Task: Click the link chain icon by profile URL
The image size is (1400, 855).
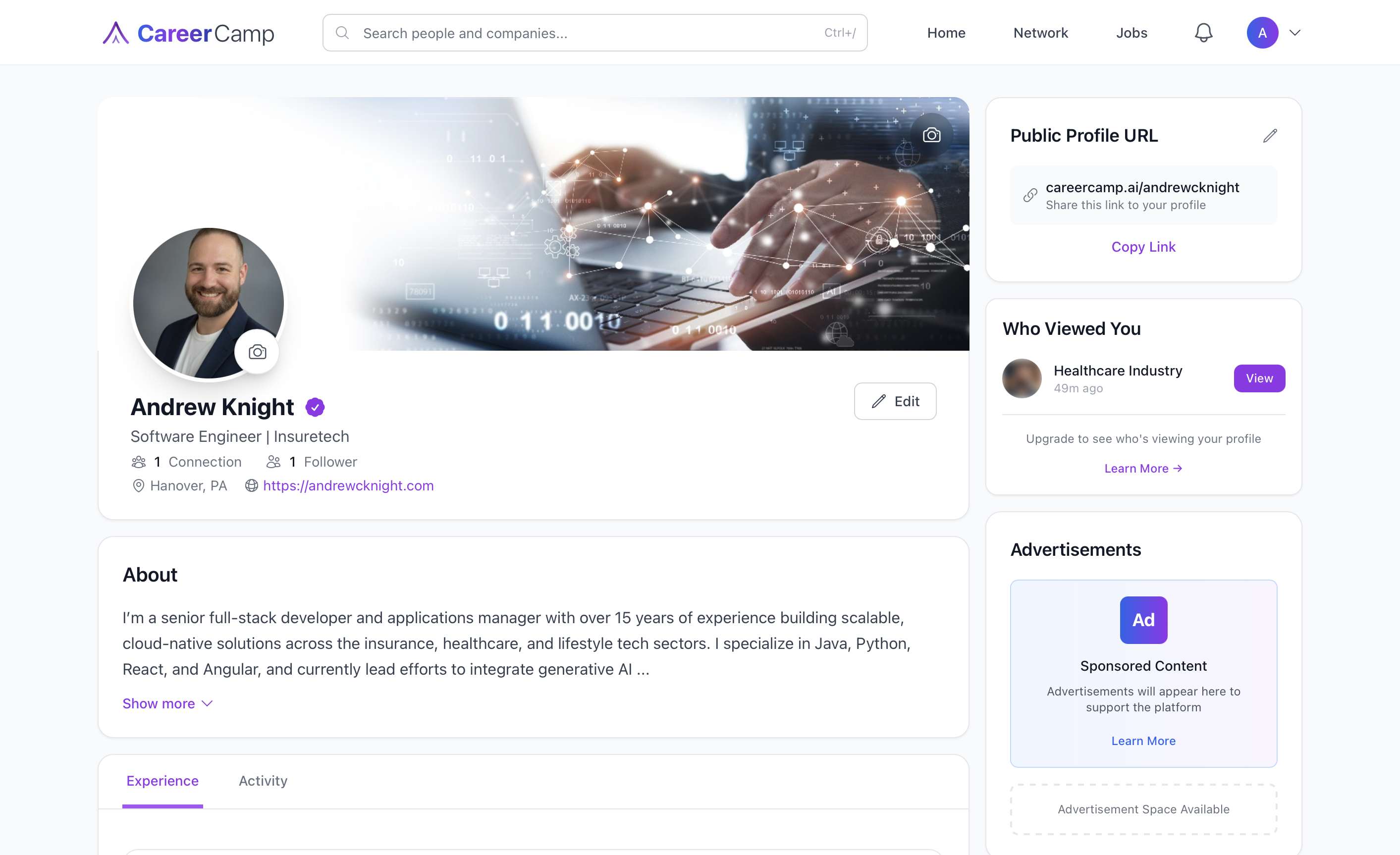Action: click(1030, 196)
